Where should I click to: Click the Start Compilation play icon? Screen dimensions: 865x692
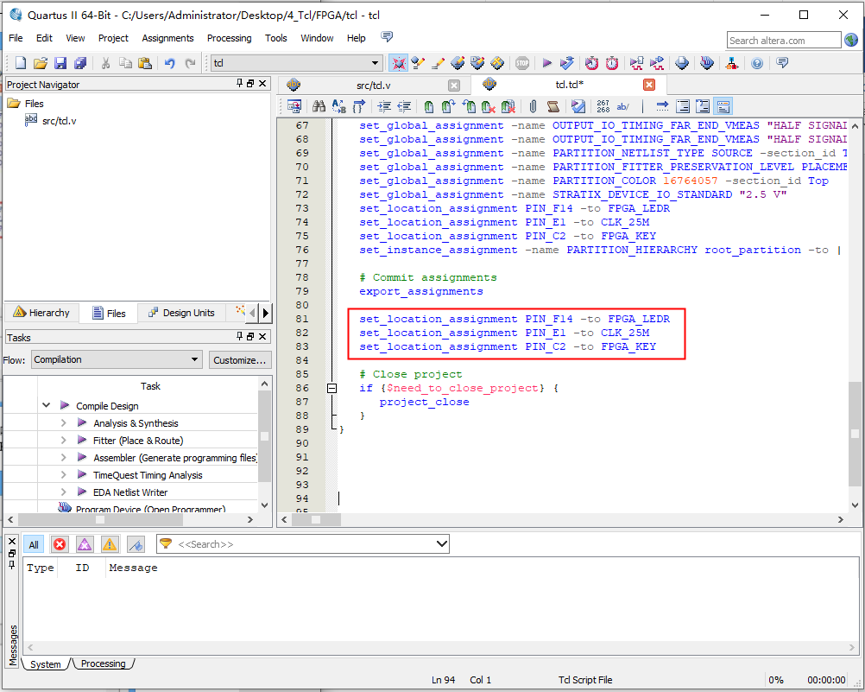click(x=547, y=63)
